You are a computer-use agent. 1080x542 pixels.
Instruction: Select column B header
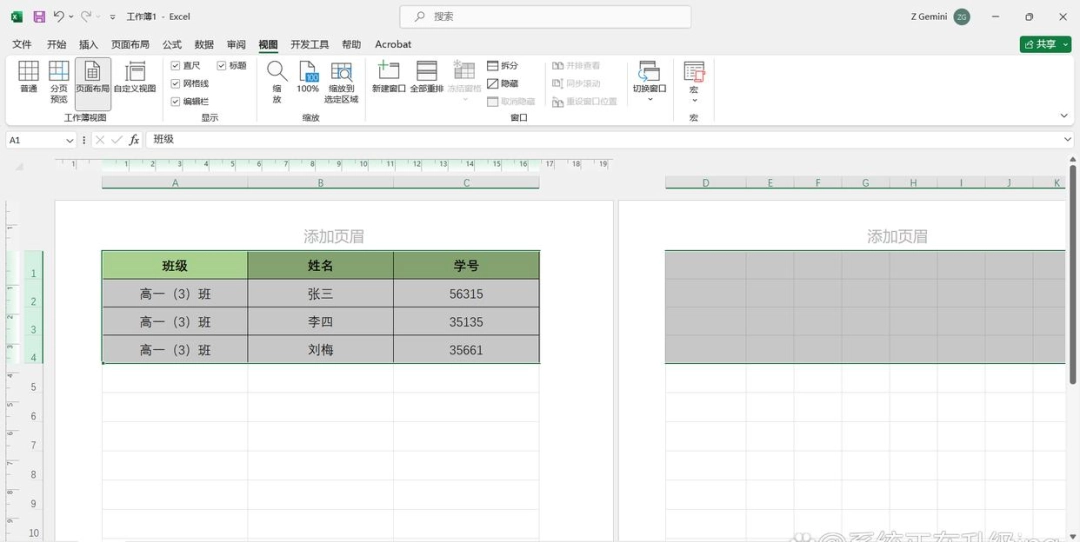tap(321, 183)
